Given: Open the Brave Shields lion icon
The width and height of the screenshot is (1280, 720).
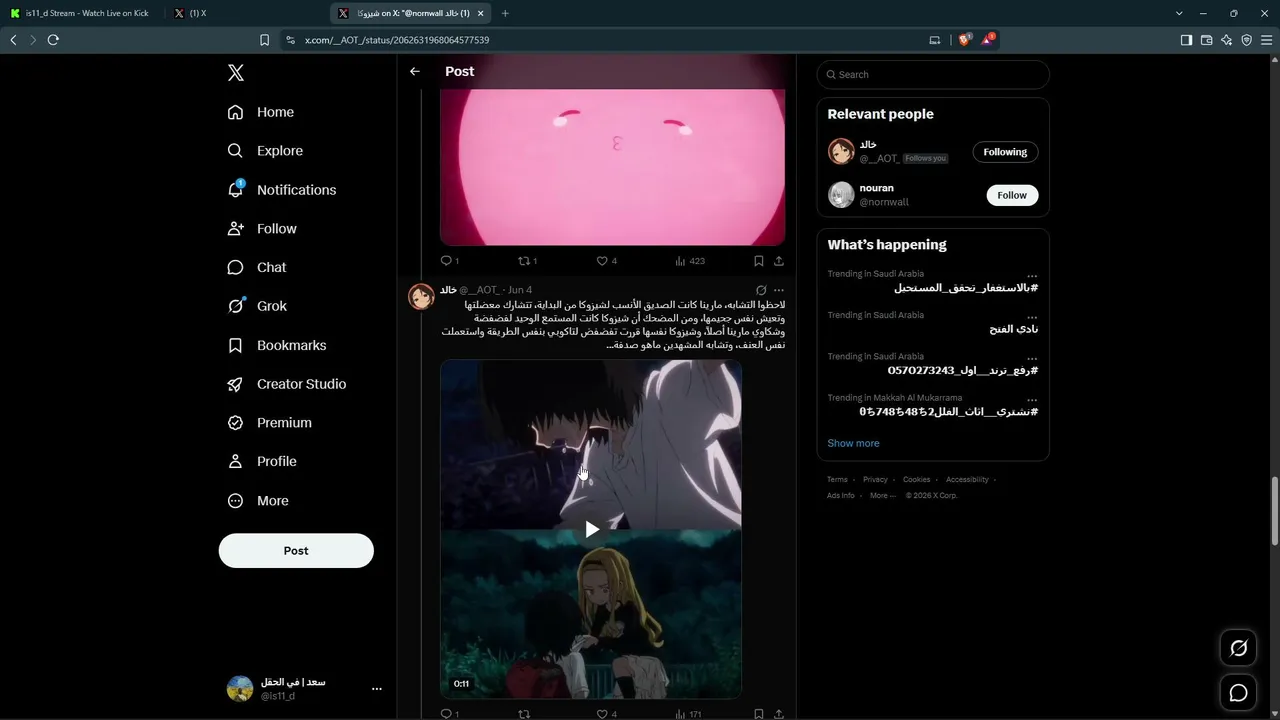Looking at the screenshot, I should [964, 40].
